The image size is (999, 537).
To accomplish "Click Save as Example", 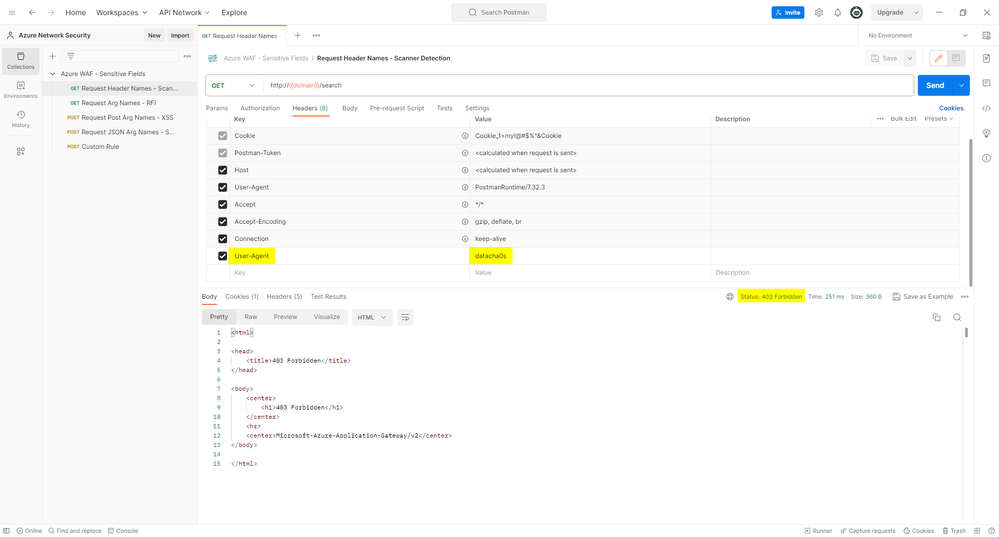I will click(x=923, y=297).
